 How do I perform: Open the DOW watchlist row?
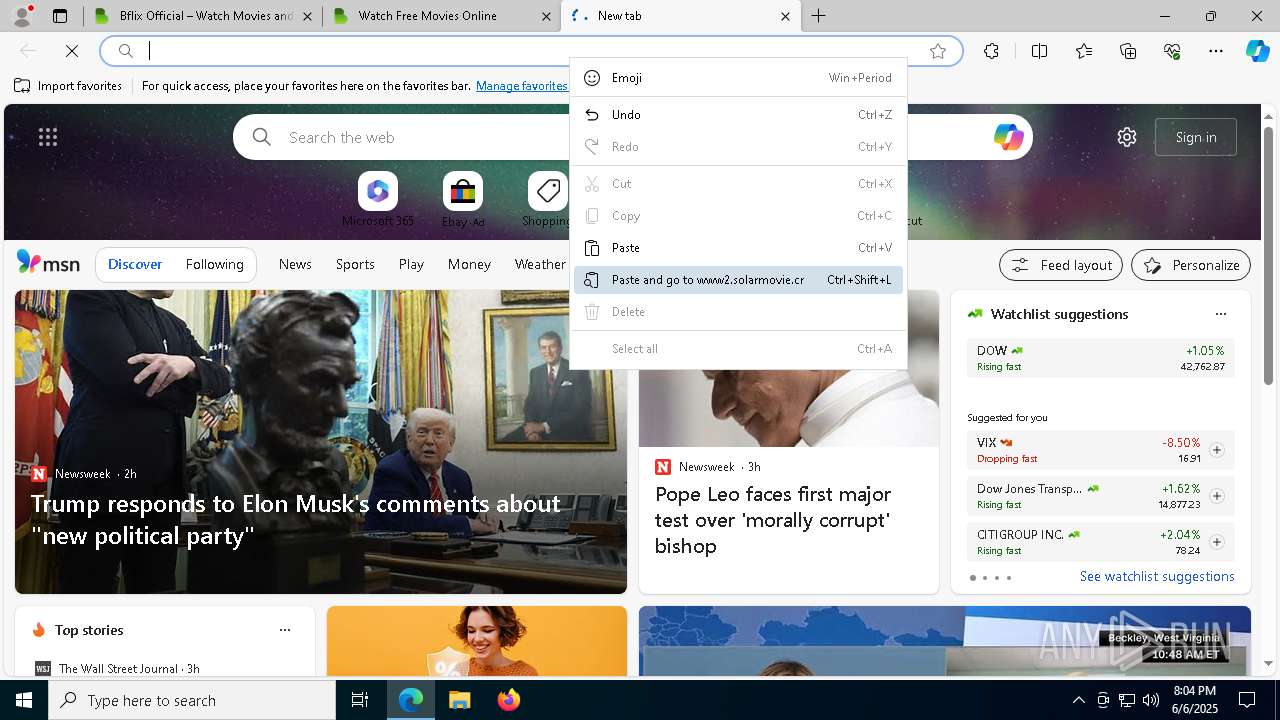coord(1101,358)
